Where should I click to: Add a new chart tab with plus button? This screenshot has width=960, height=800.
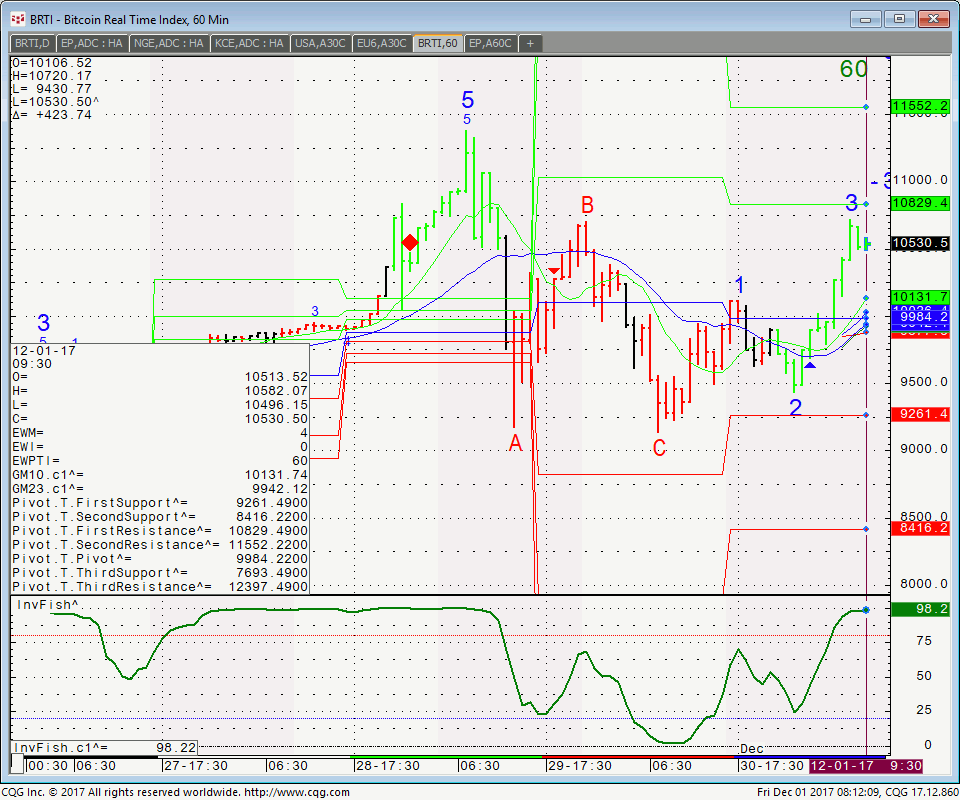pos(530,43)
